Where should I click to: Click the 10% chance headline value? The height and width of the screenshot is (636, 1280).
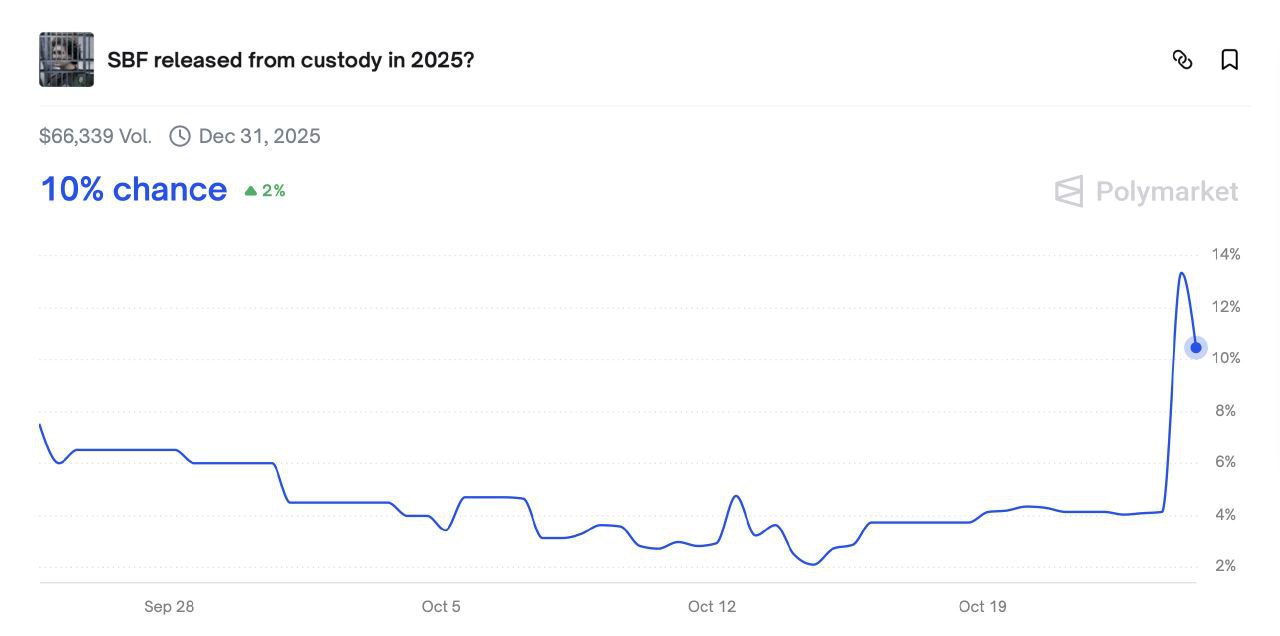pyautogui.click(x=134, y=189)
